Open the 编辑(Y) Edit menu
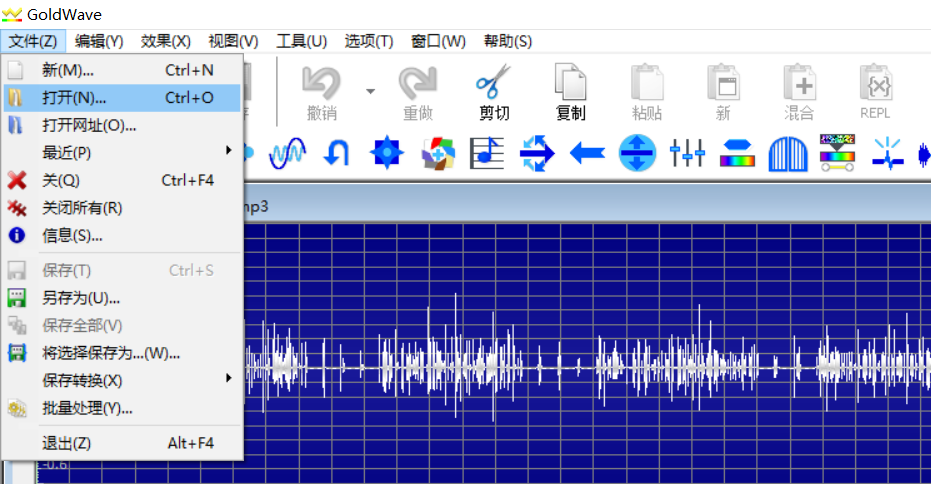 click(x=99, y=41)
